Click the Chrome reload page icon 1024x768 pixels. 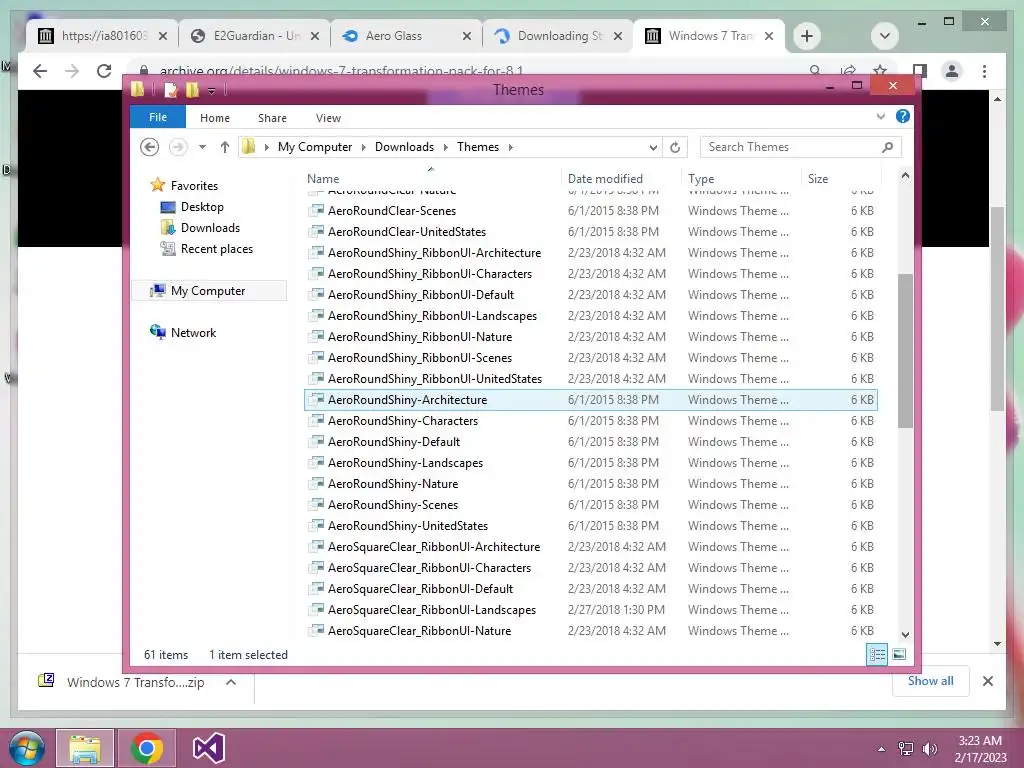[x=104, y=71]
